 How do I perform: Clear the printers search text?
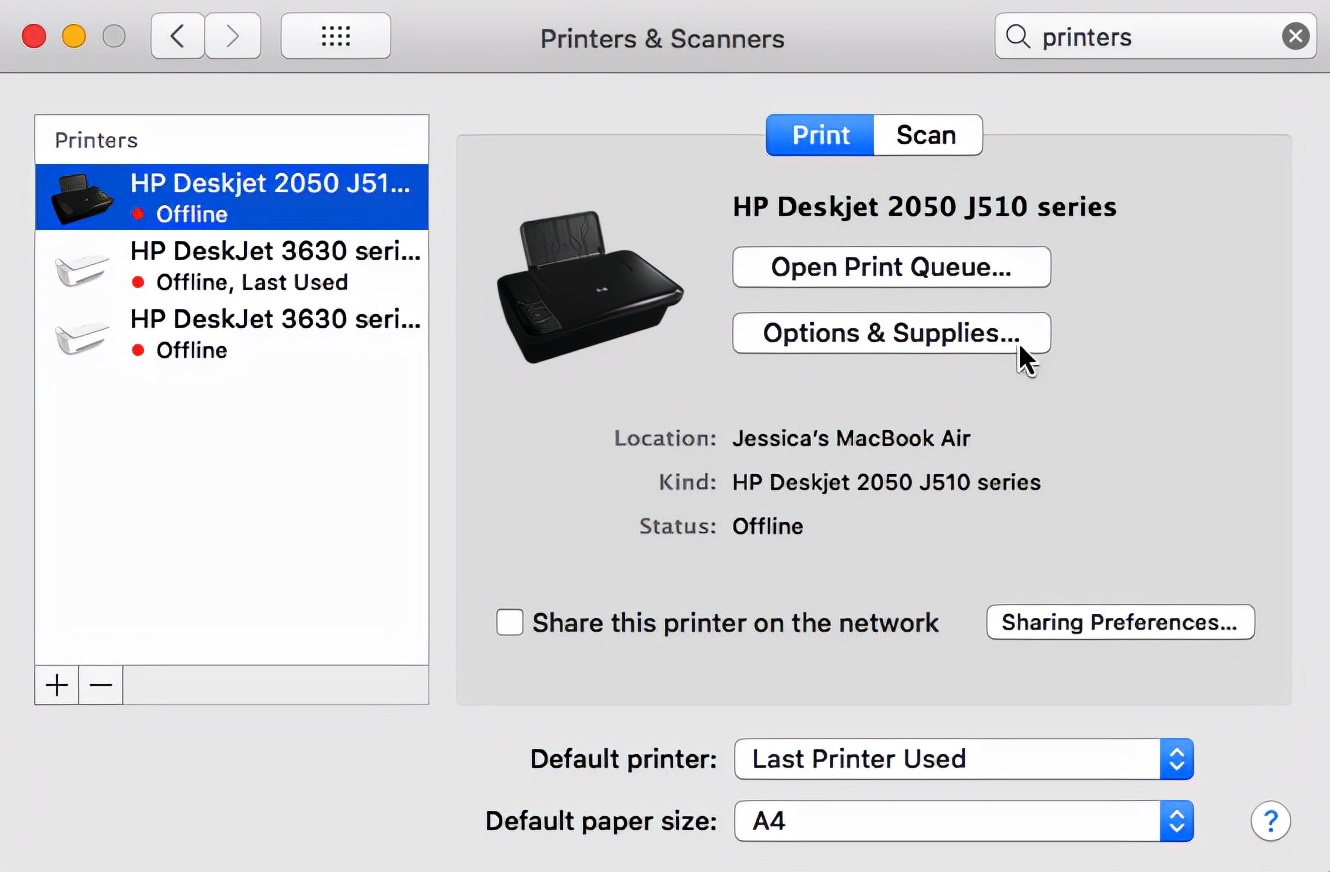pyautogui.click(x=1295, y=37)
